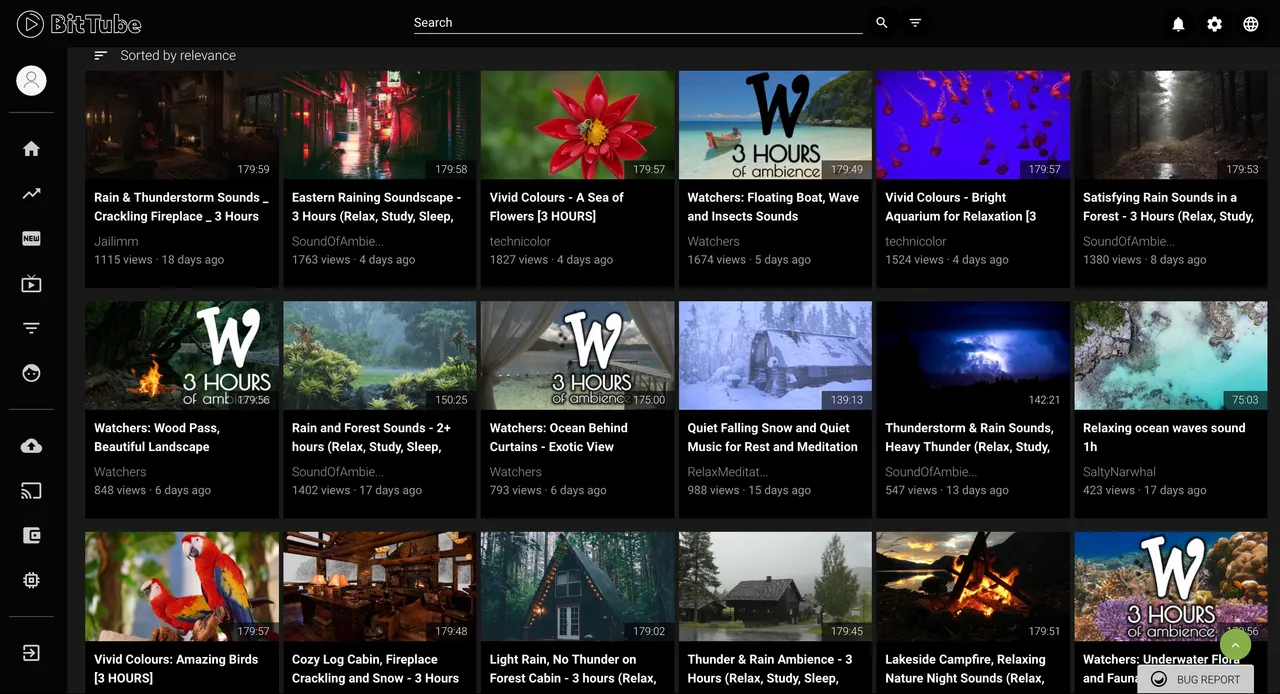Click the search magnifier icon

tap(881, 23)
